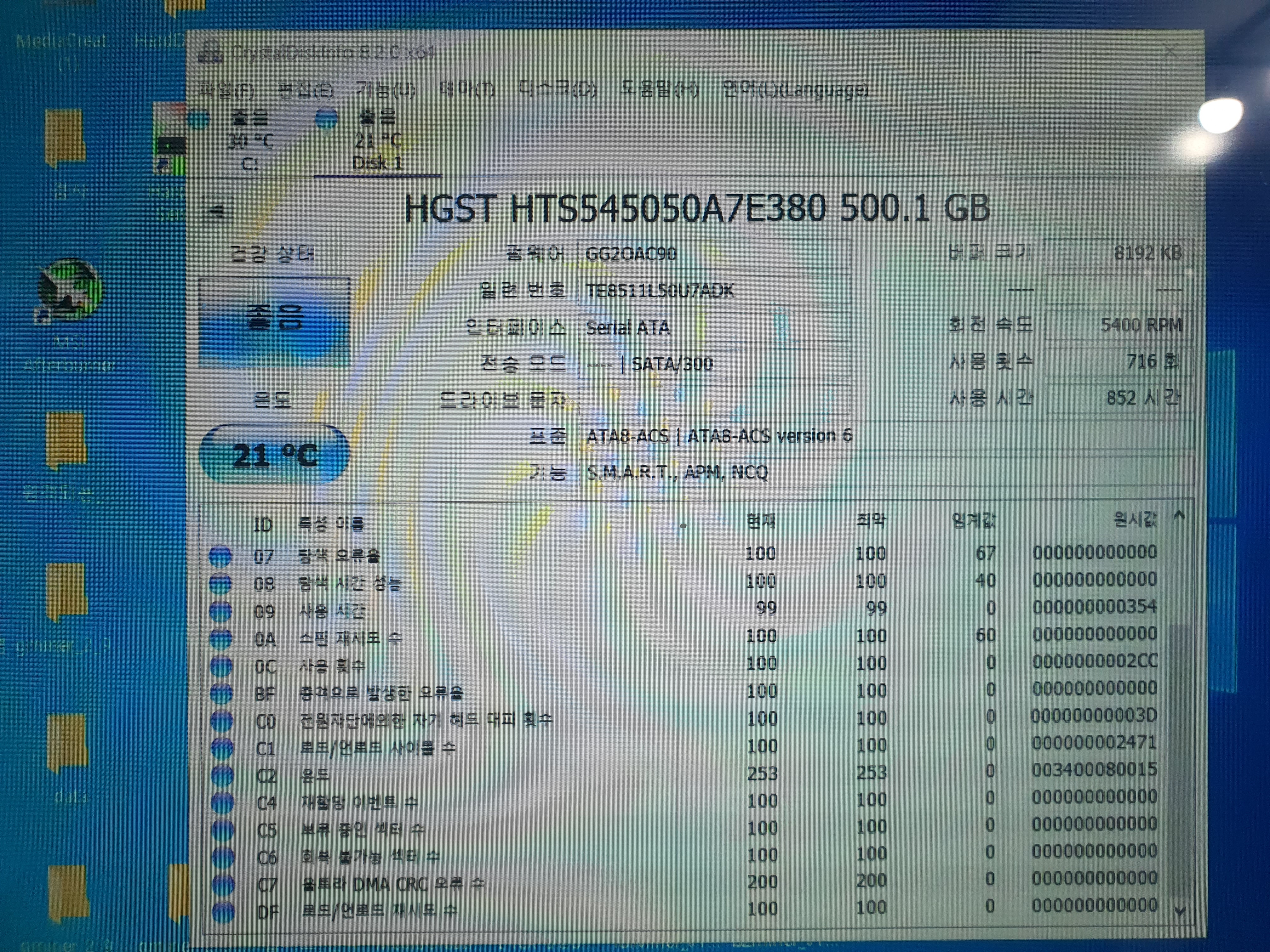Select the 스핀 재시도 수 attribute name

point(351,638)
